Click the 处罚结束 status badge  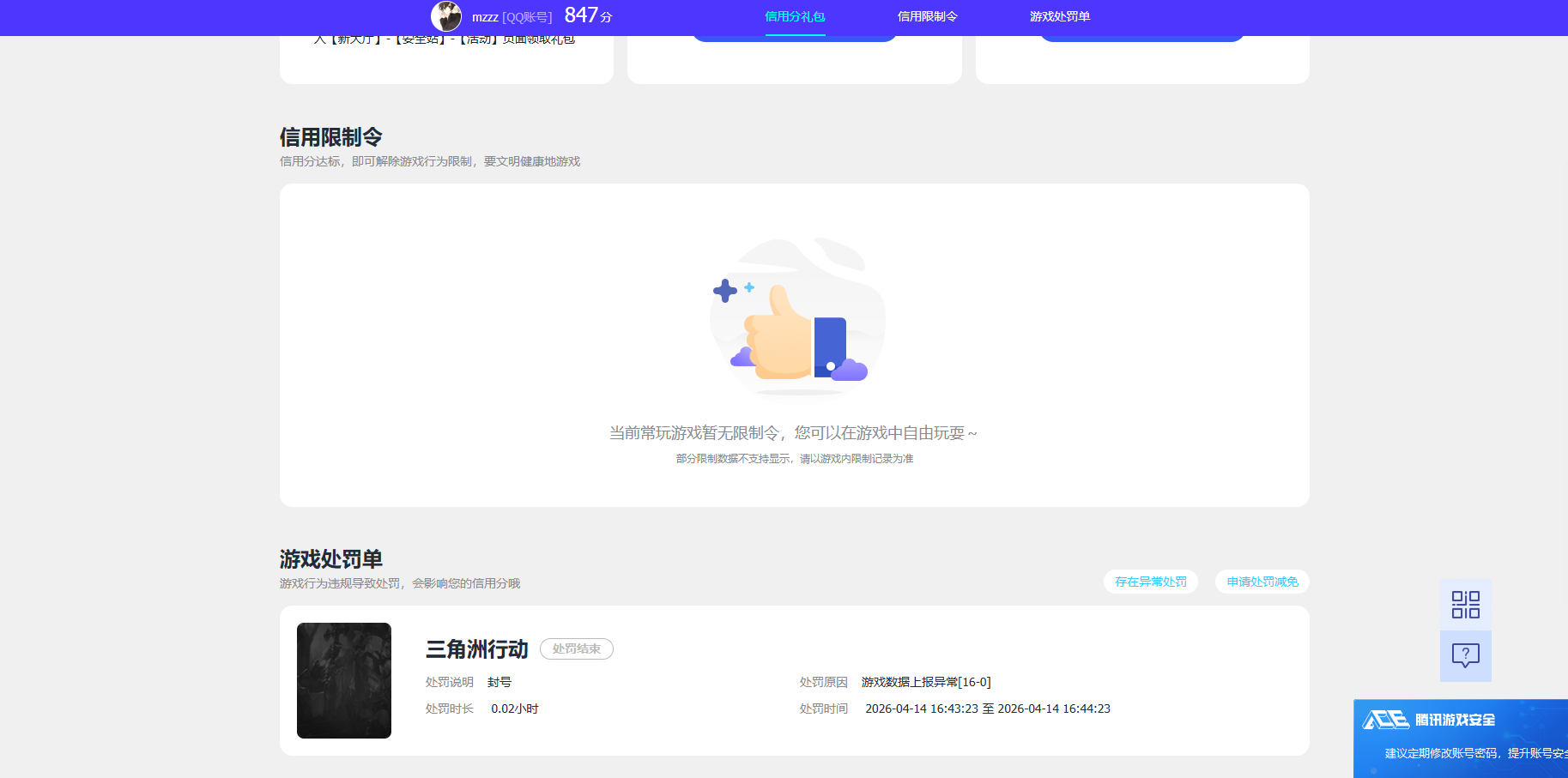click(x=577, y=649)
